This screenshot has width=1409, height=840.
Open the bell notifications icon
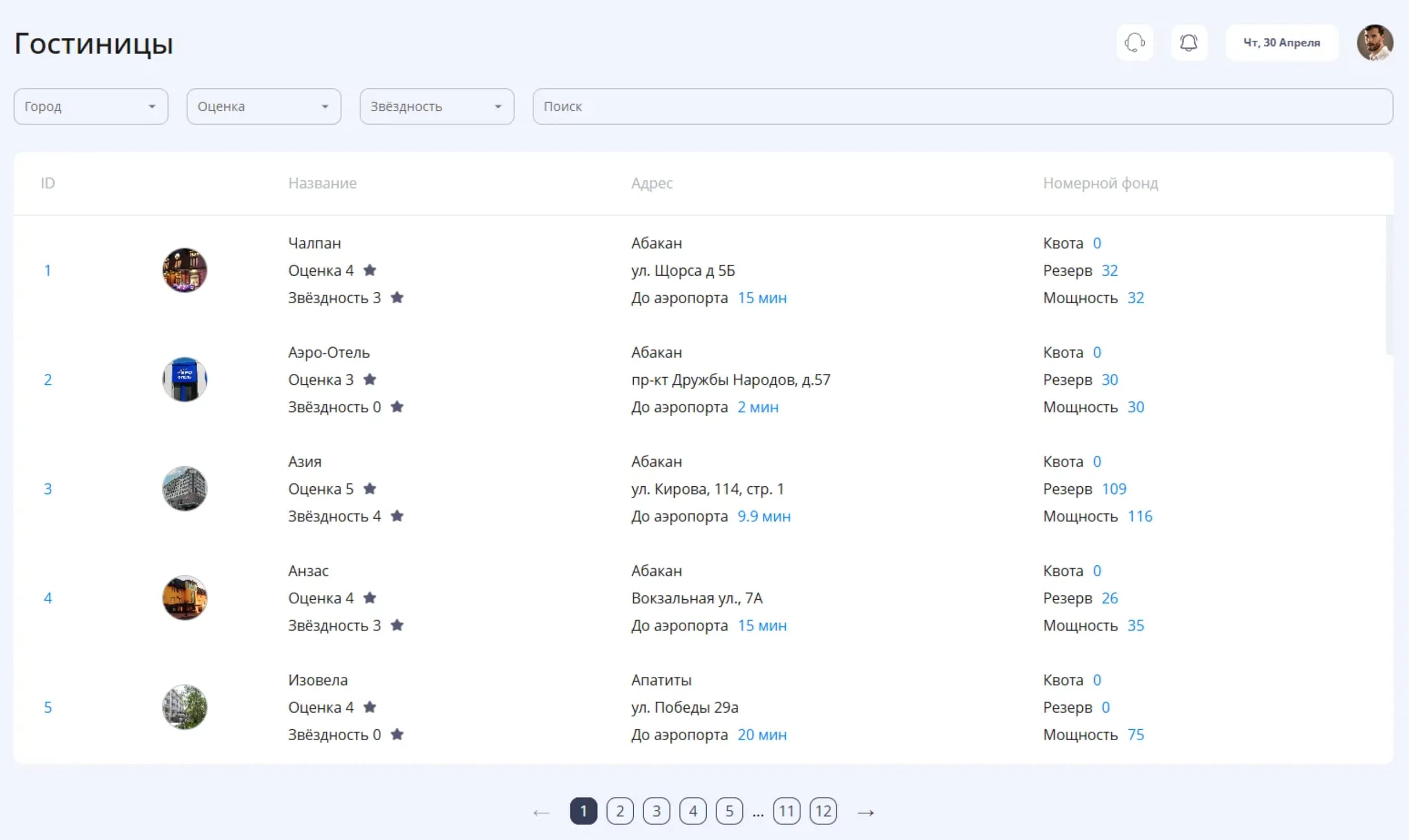pos(1189,43)
